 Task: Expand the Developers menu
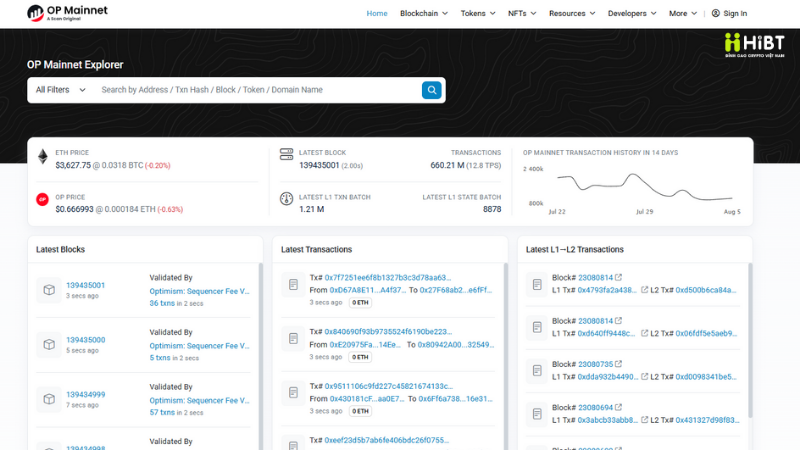632,13
